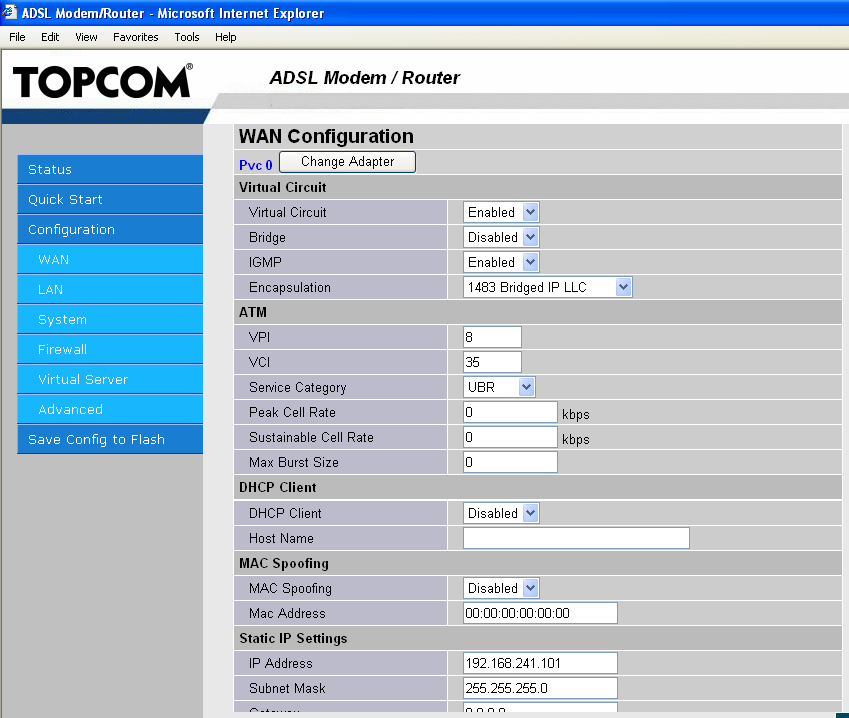Image resolution: width=849 pixels, height=718 pixels.
Task: Click the ADSL Modem / Router title text
Action: [364, 78]
